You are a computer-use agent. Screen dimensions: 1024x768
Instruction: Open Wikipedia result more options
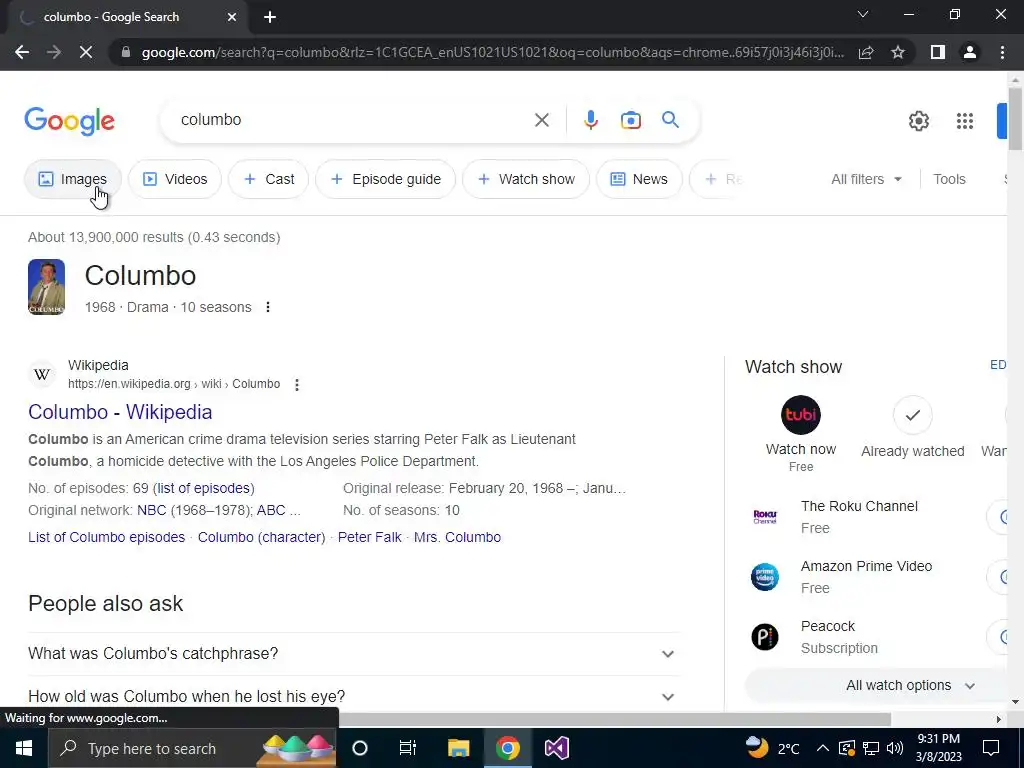tap(296, 385)
